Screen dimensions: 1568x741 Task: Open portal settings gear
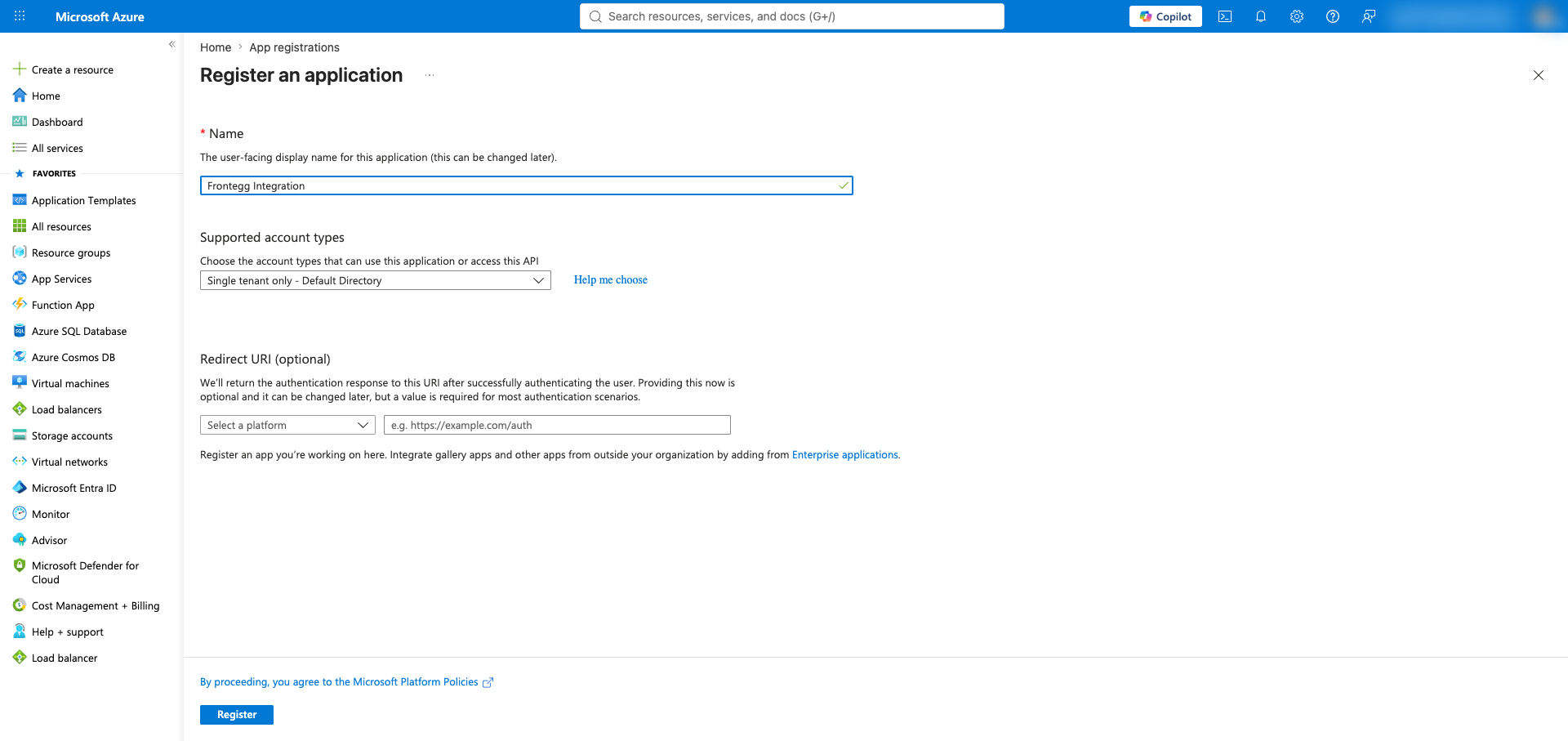1297,16
